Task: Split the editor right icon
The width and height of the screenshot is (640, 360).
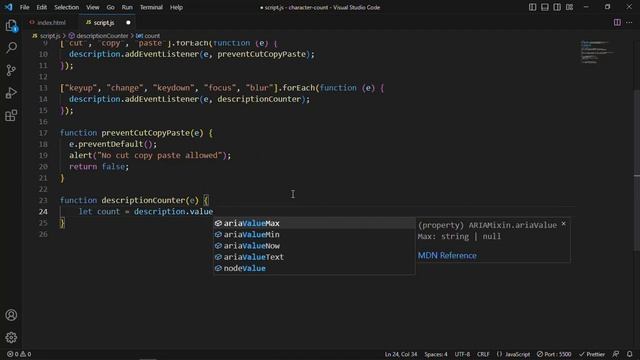Action: coord(617,22)
